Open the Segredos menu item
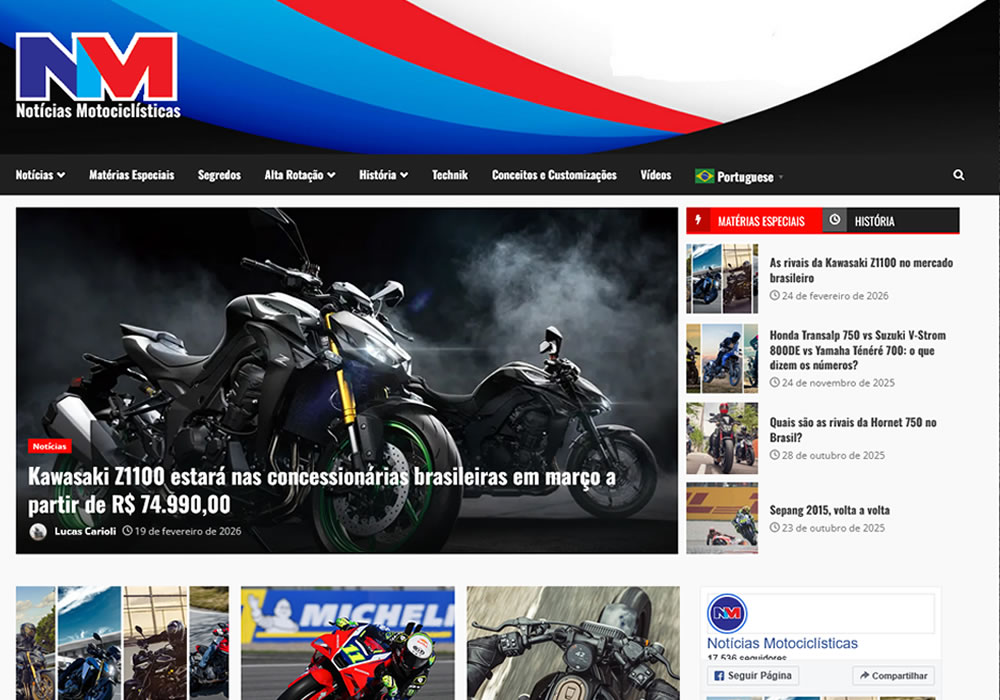The image size is (1000, 700). [x=219, y=175]
